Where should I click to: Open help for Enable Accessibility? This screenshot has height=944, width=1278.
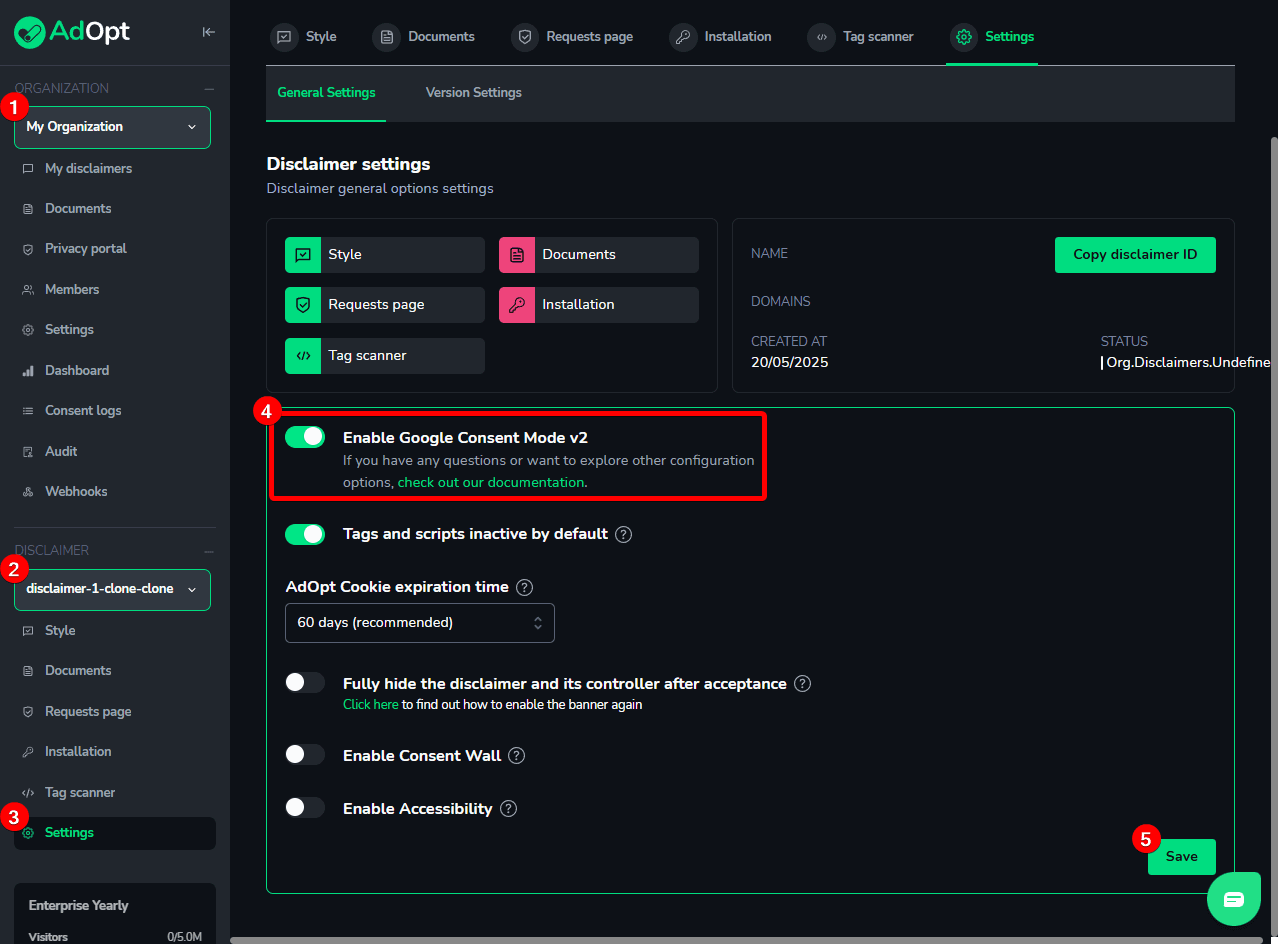(x=508, y=809)
